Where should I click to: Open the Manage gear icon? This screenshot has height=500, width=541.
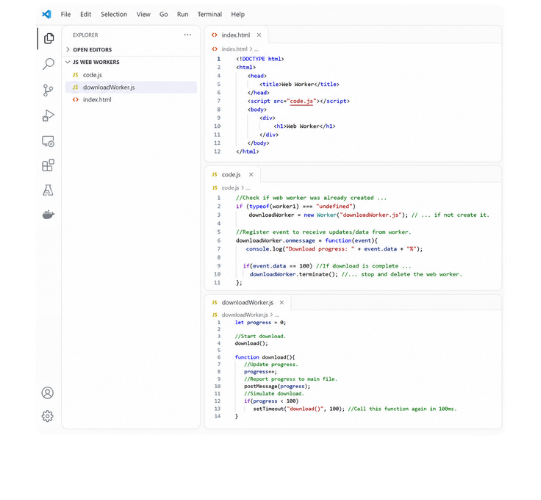click(x=48, y=416)
